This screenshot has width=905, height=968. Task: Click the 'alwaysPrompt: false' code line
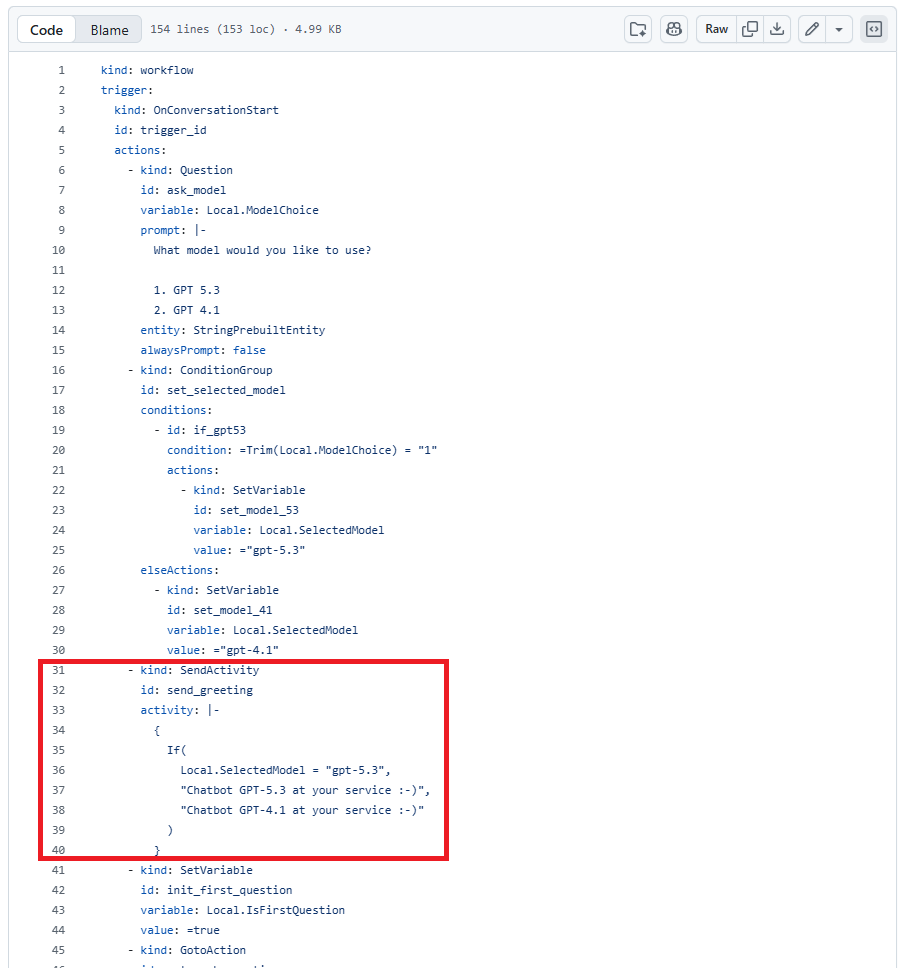click(203, 350)
